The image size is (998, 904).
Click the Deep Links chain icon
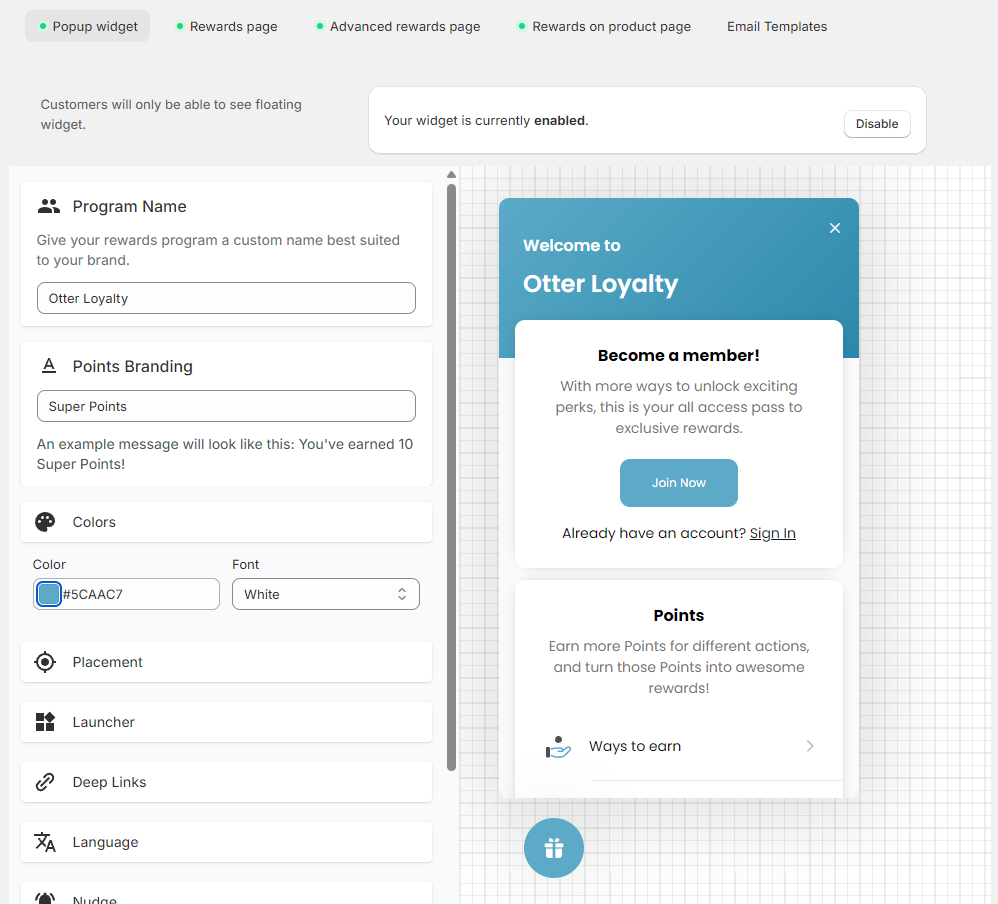click(x=45, y=782)
